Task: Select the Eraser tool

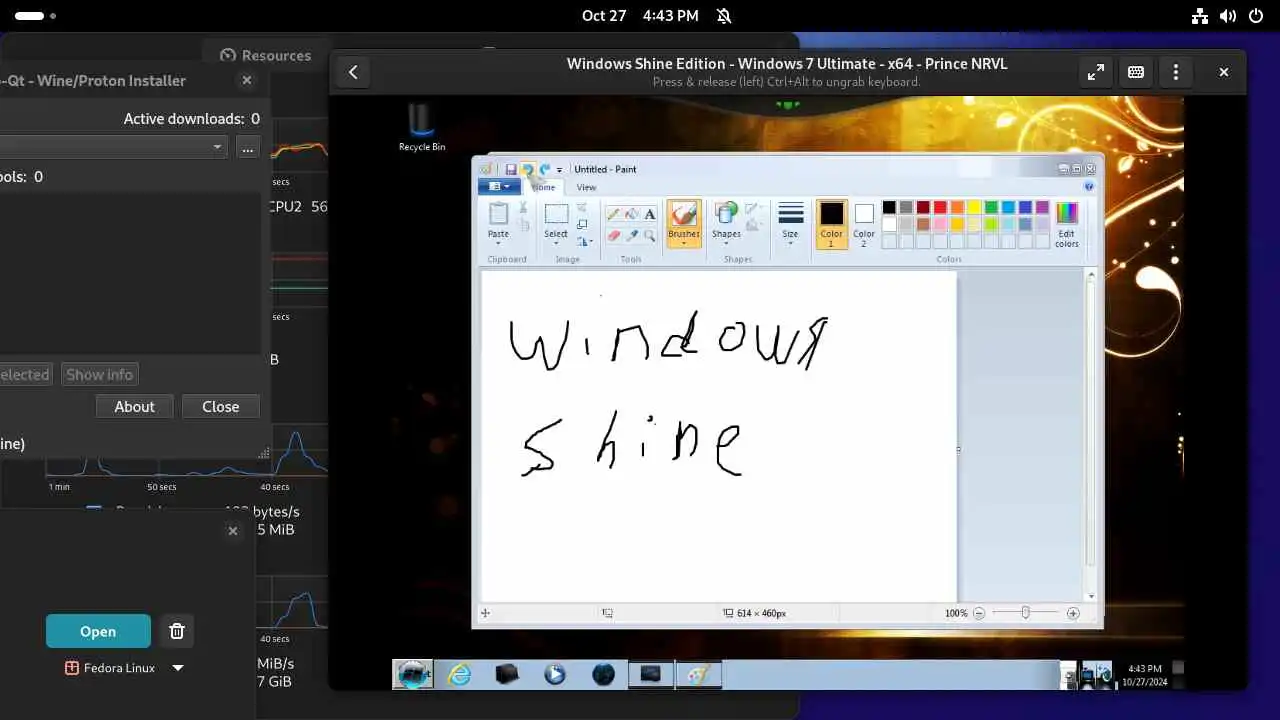Action: click(x=613, y=235)
